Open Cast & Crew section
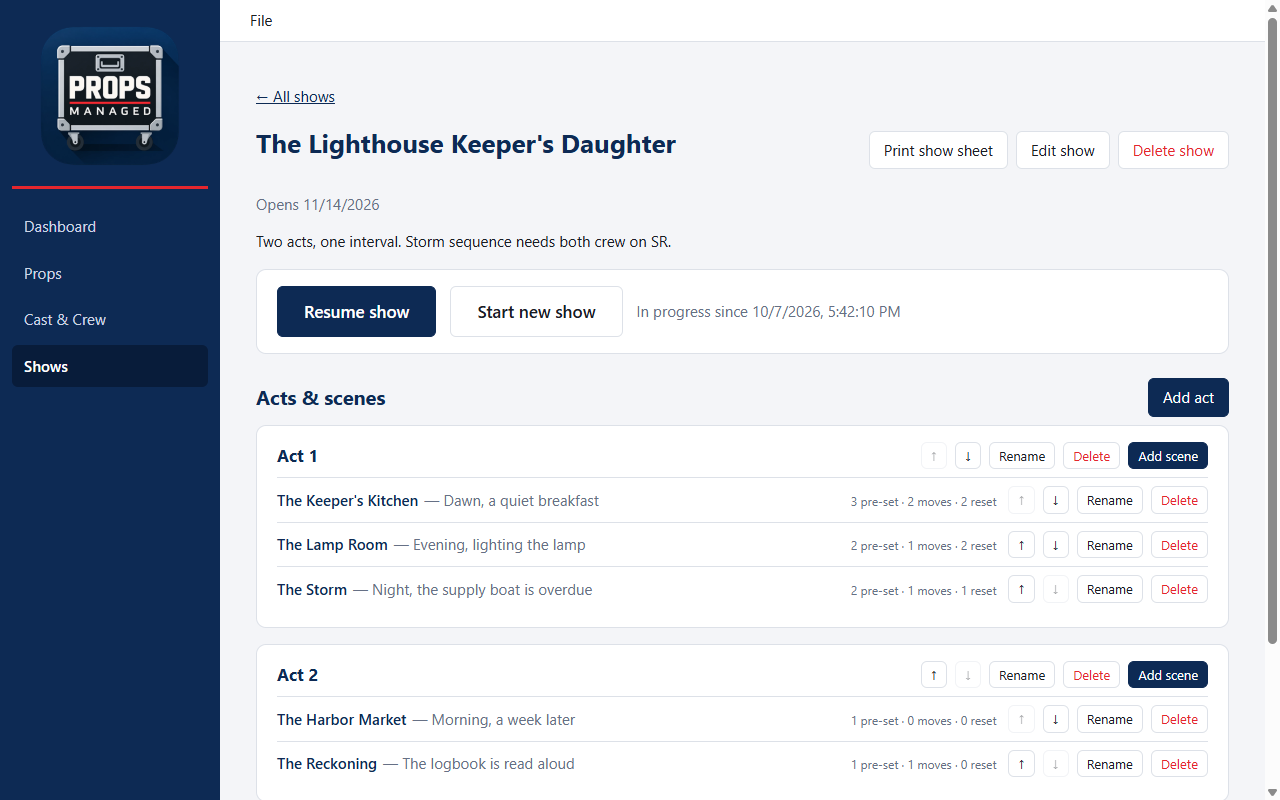Screen dimensions: 1280x800 (x=110, y=320)
